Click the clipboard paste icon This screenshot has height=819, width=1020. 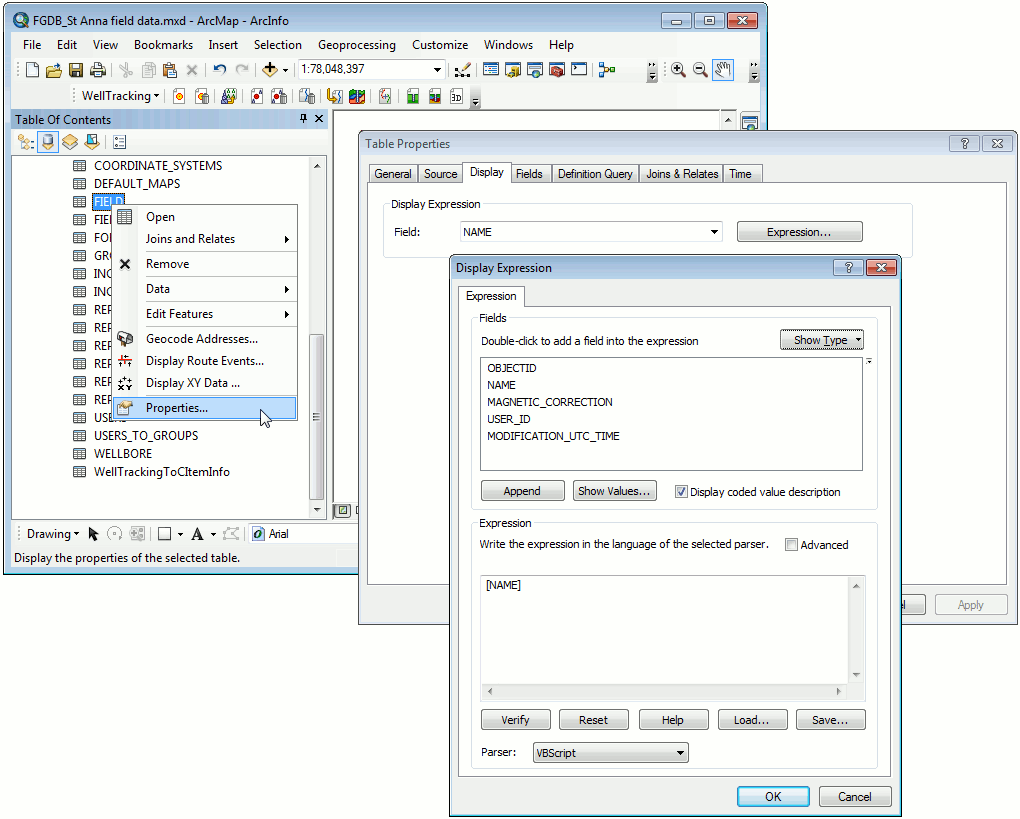tap(170, 70)
